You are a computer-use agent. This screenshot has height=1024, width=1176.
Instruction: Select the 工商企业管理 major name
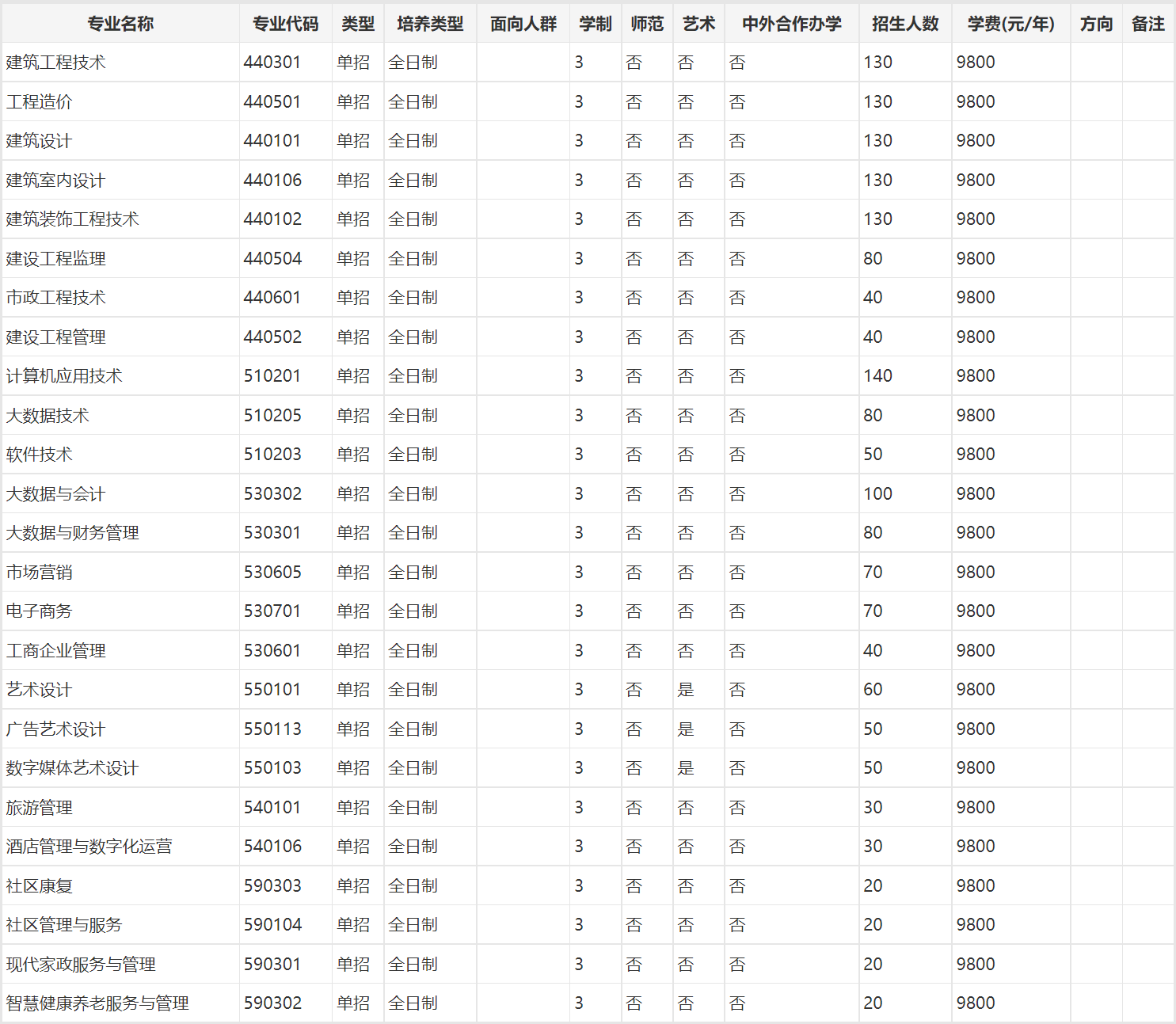pos(55,650)
